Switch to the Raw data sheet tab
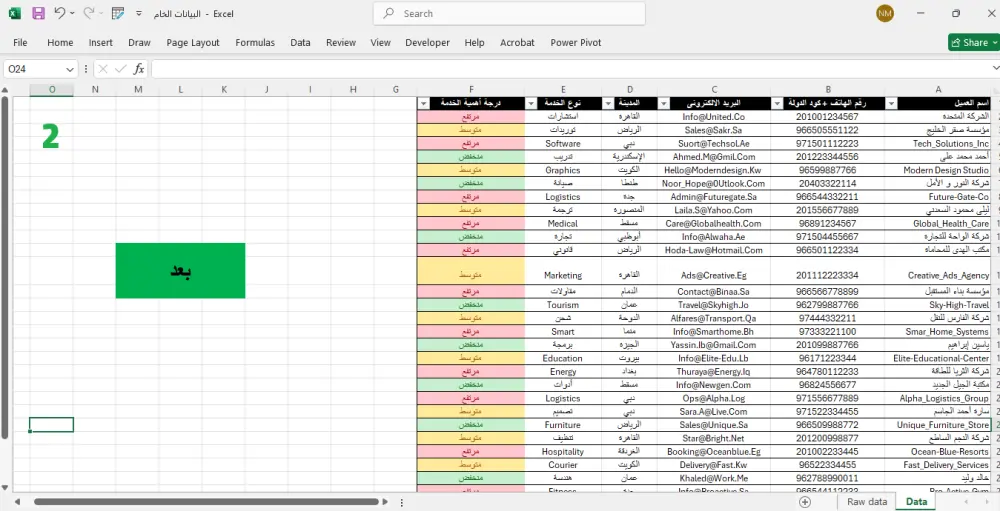This screenshot has width=1000, height=511. 867,502
